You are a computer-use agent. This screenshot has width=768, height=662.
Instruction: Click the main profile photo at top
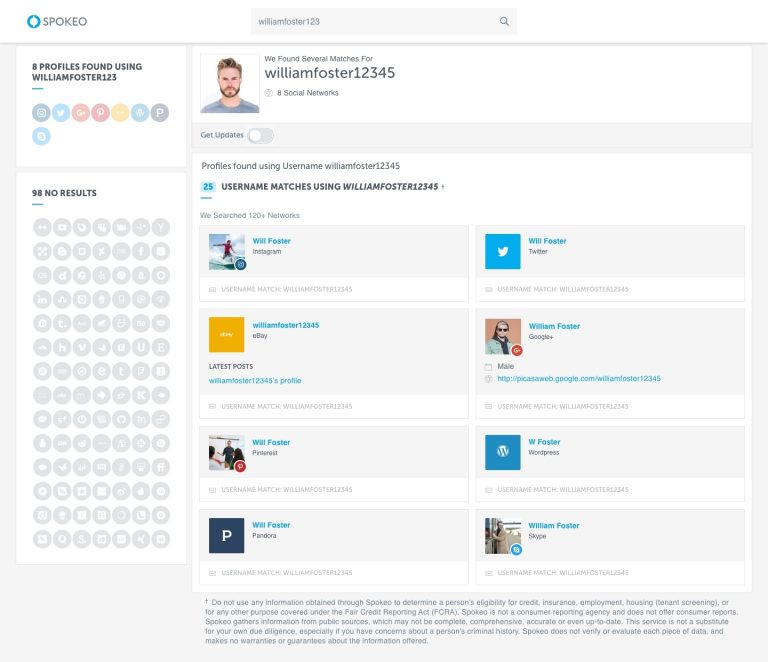(229, 83)
